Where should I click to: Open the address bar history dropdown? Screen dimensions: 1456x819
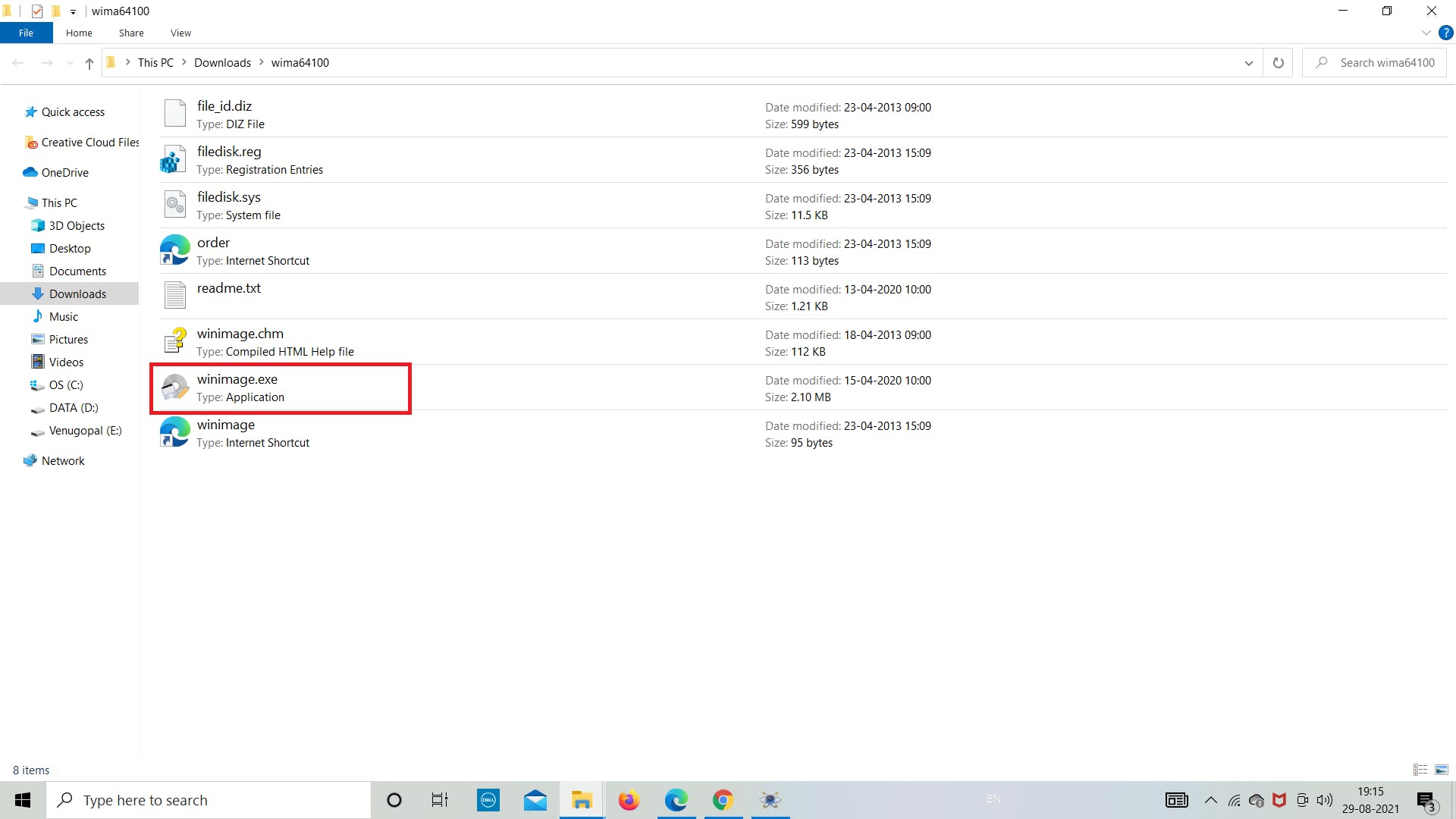1249,63
